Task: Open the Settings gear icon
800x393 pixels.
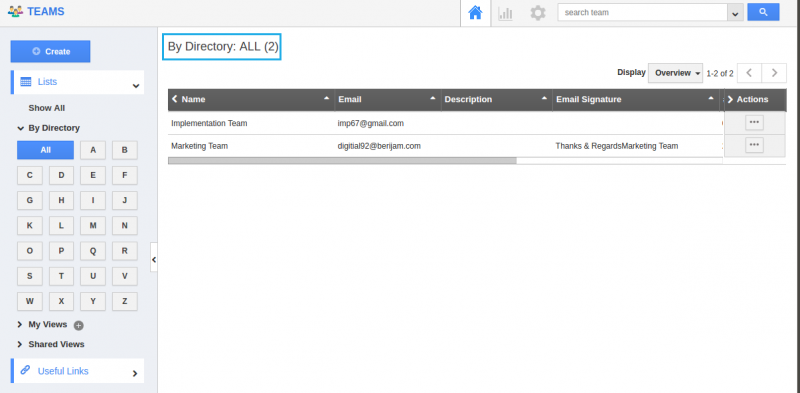Action: [538, 13]
